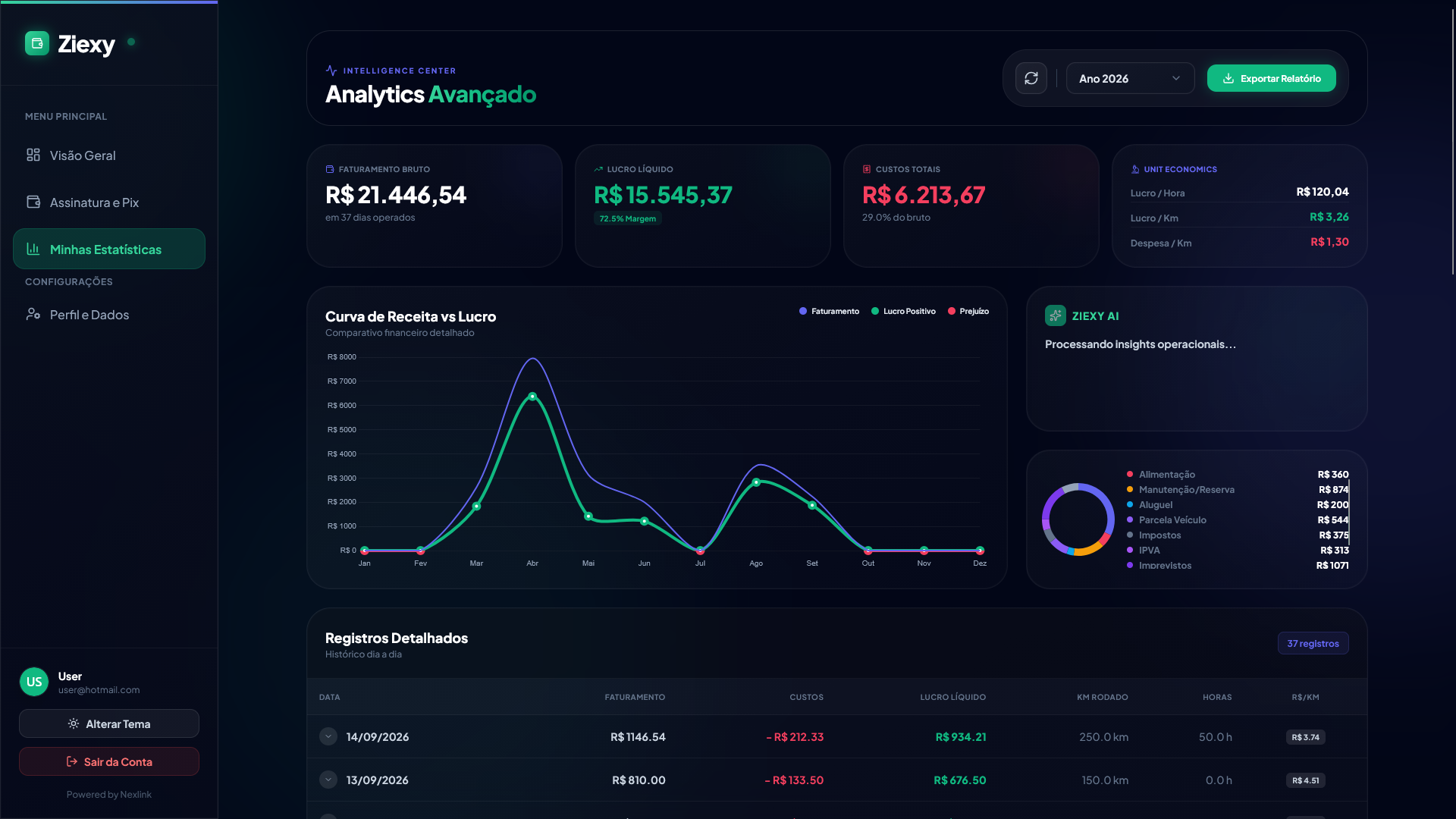Open the Minhas Estatísticas menu item
This screenshot has width=1456, height=819.
[x=109, y=249]
